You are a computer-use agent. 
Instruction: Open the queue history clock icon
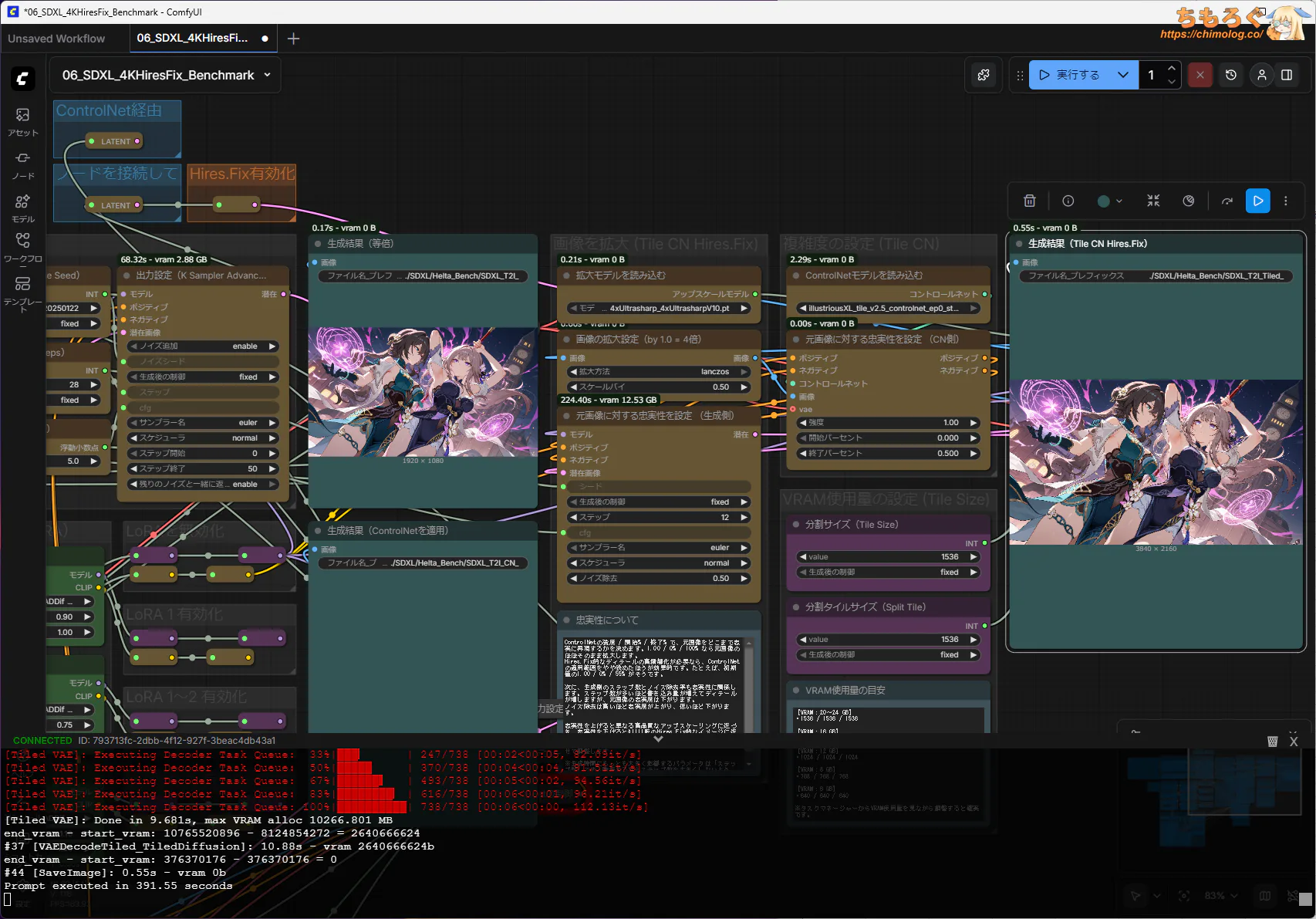[x=1231, y=75]
